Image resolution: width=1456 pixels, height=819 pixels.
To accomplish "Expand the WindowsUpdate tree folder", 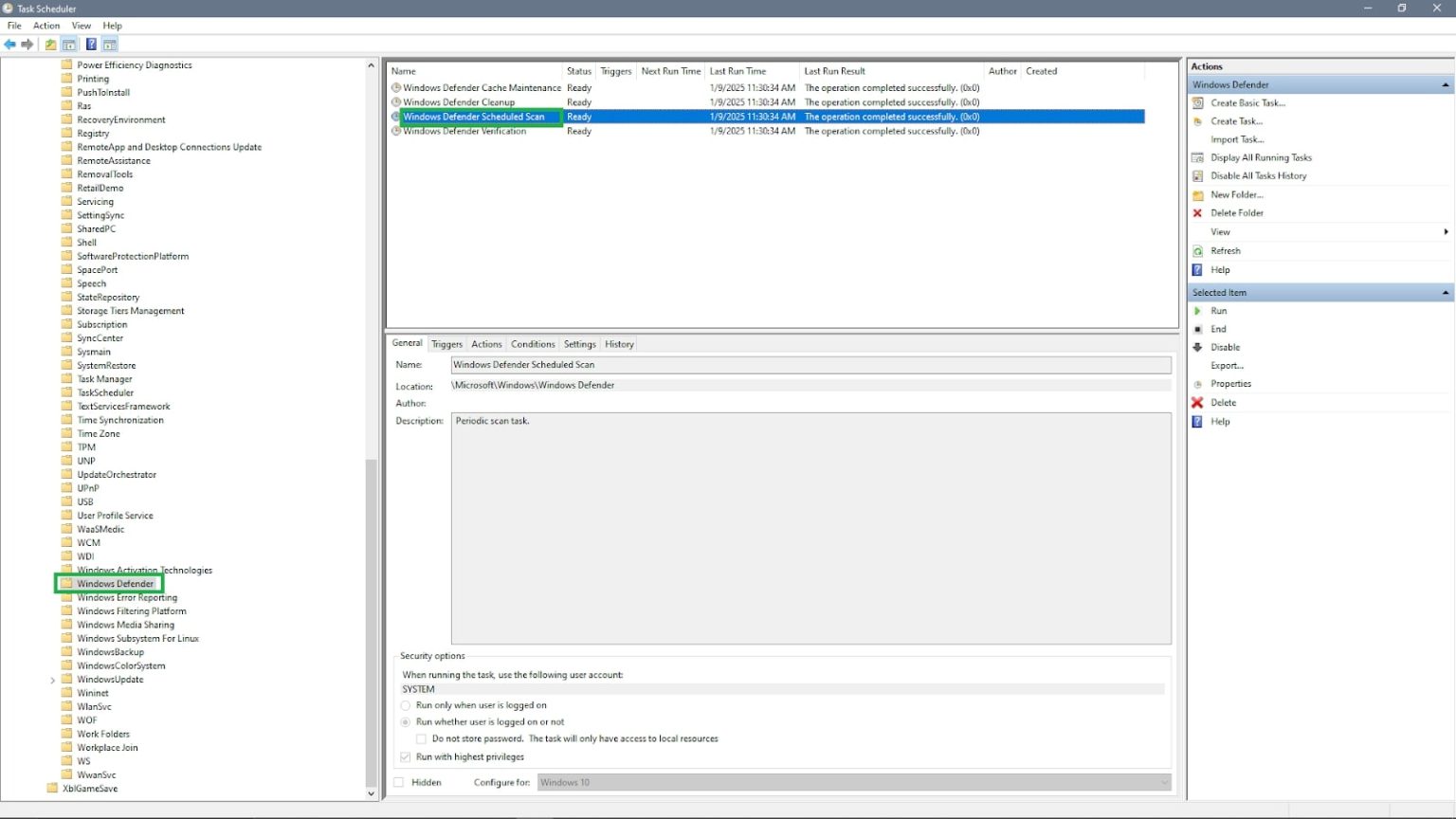I will tap(52, 679).
